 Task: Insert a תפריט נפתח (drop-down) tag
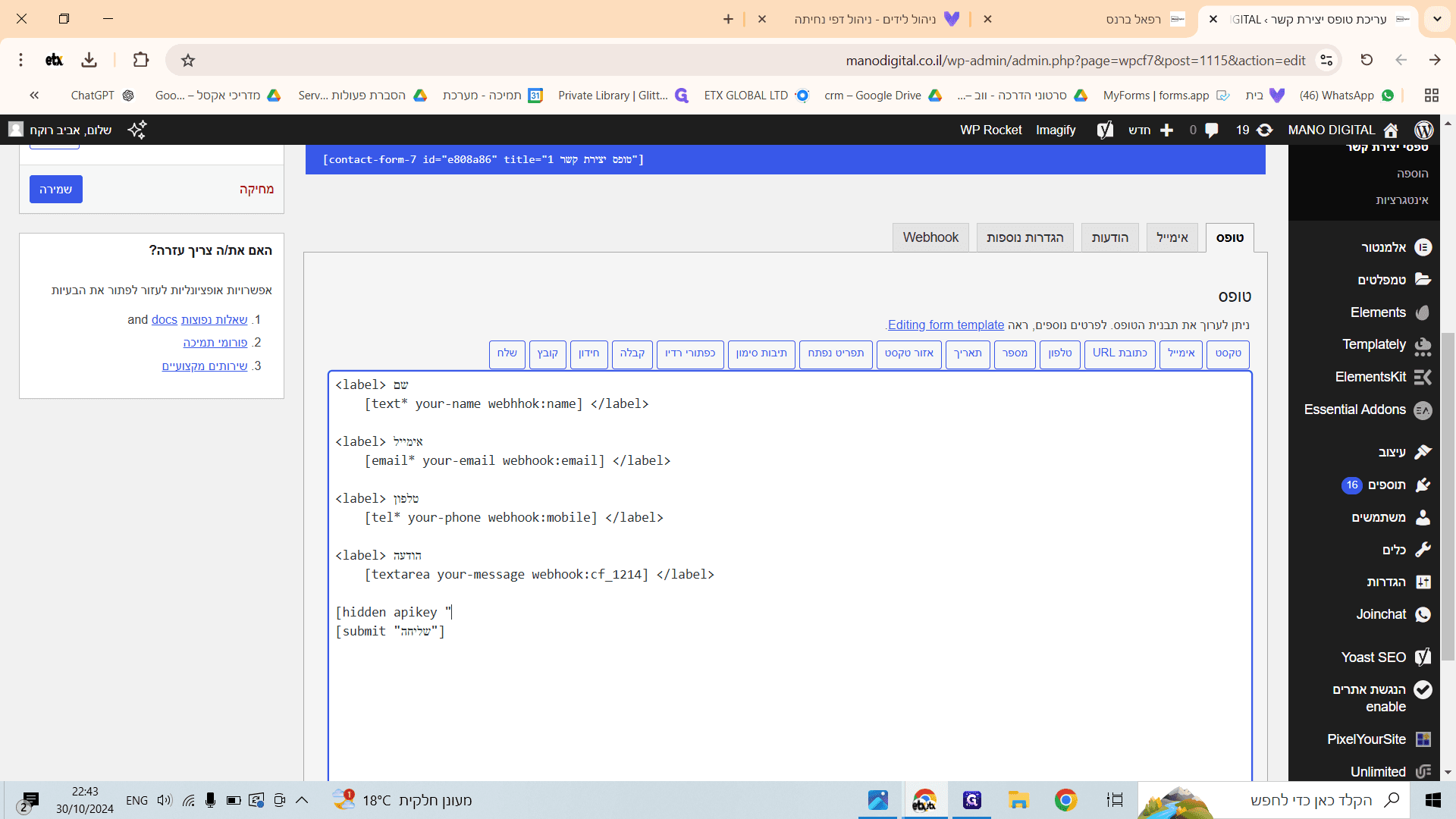point(836,354)
